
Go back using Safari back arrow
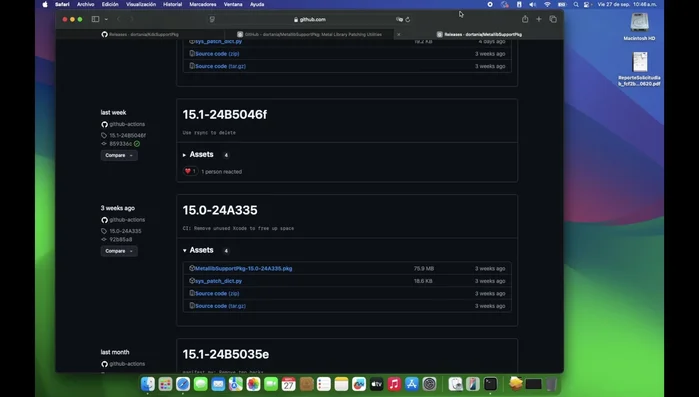pos(119,19)
